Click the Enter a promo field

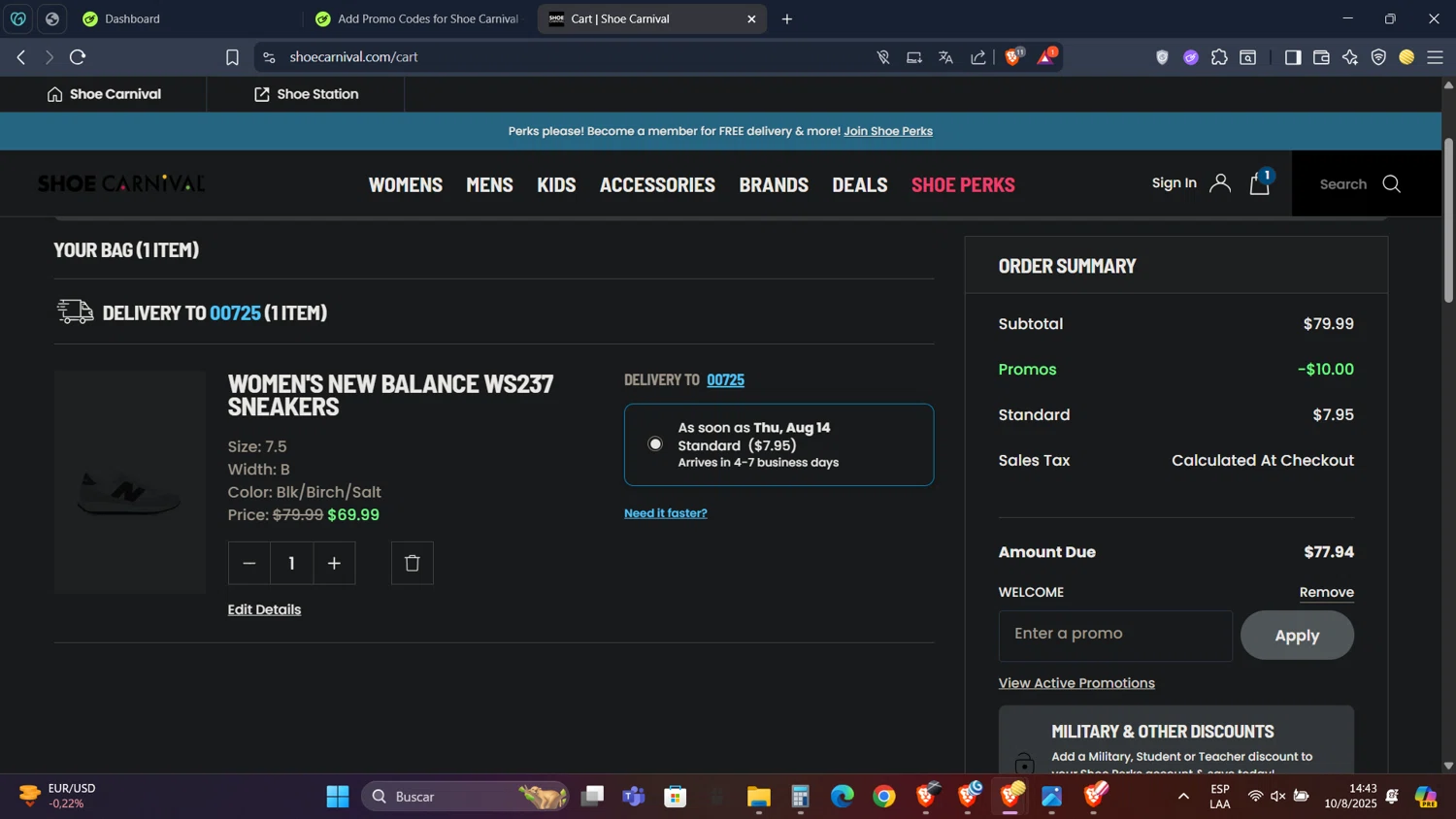pos(1115,636)
